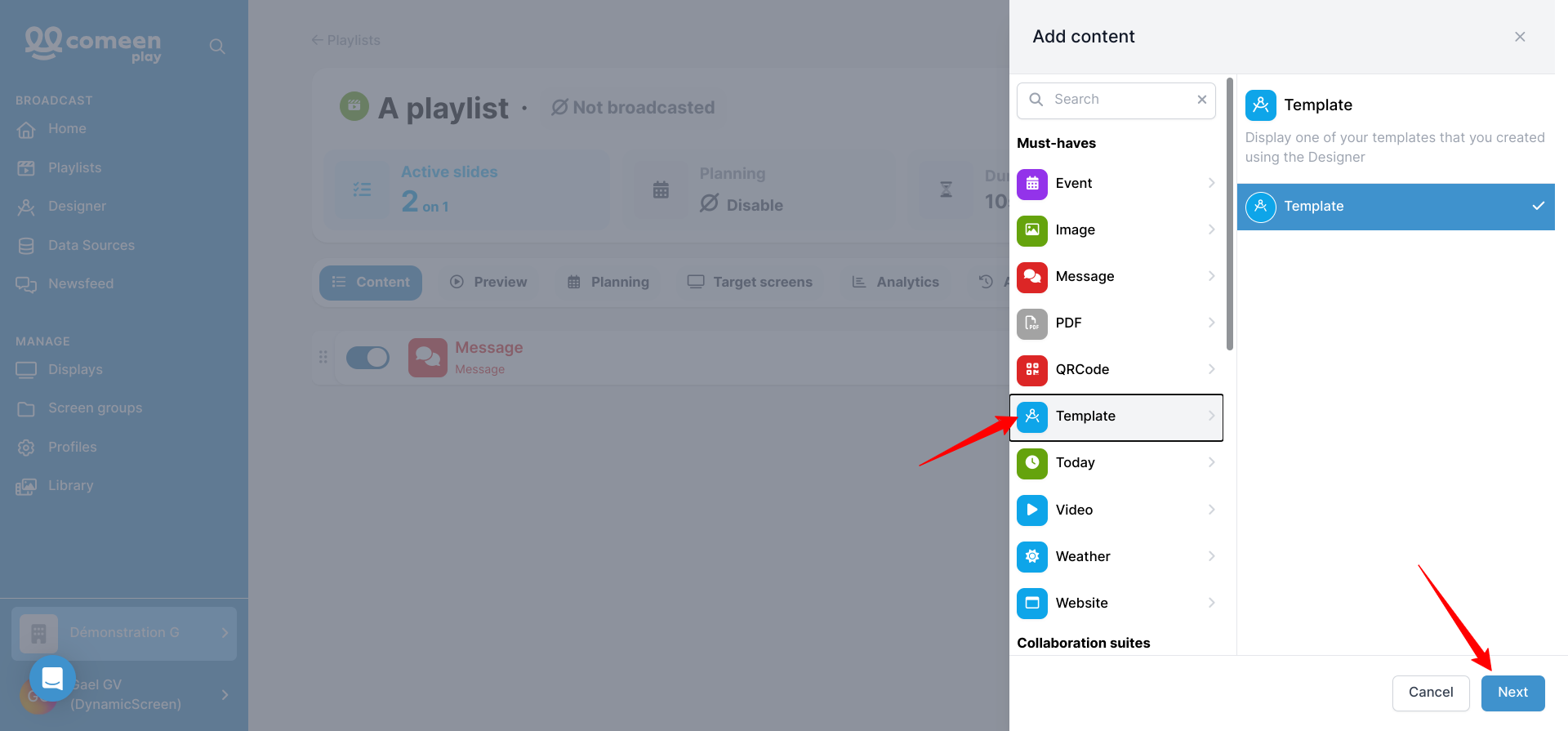1568x731 pixels.
Task: Click the Must-haves heading
Action: coord(1057,144)
